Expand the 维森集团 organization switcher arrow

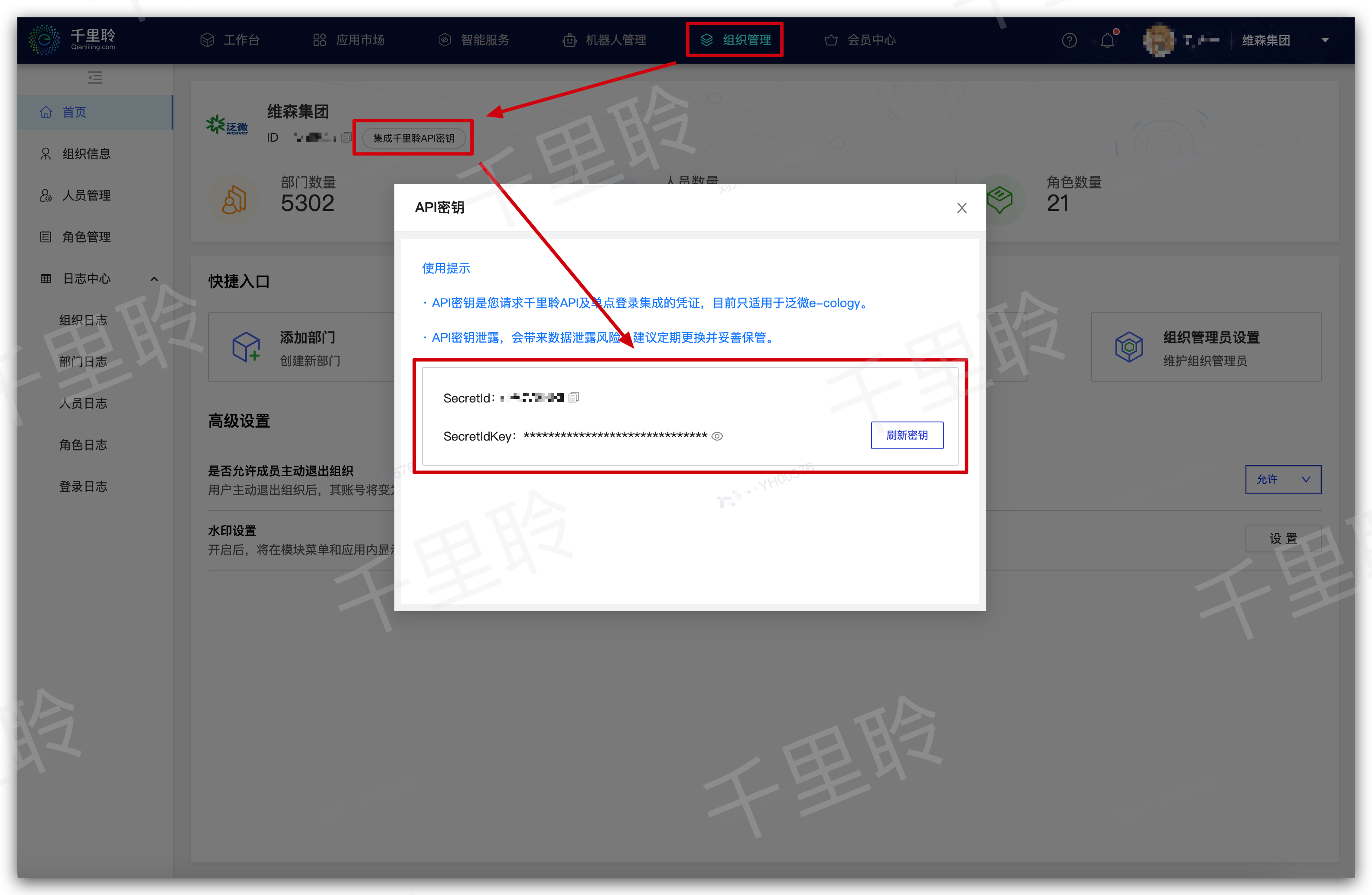pos(1325,40)
